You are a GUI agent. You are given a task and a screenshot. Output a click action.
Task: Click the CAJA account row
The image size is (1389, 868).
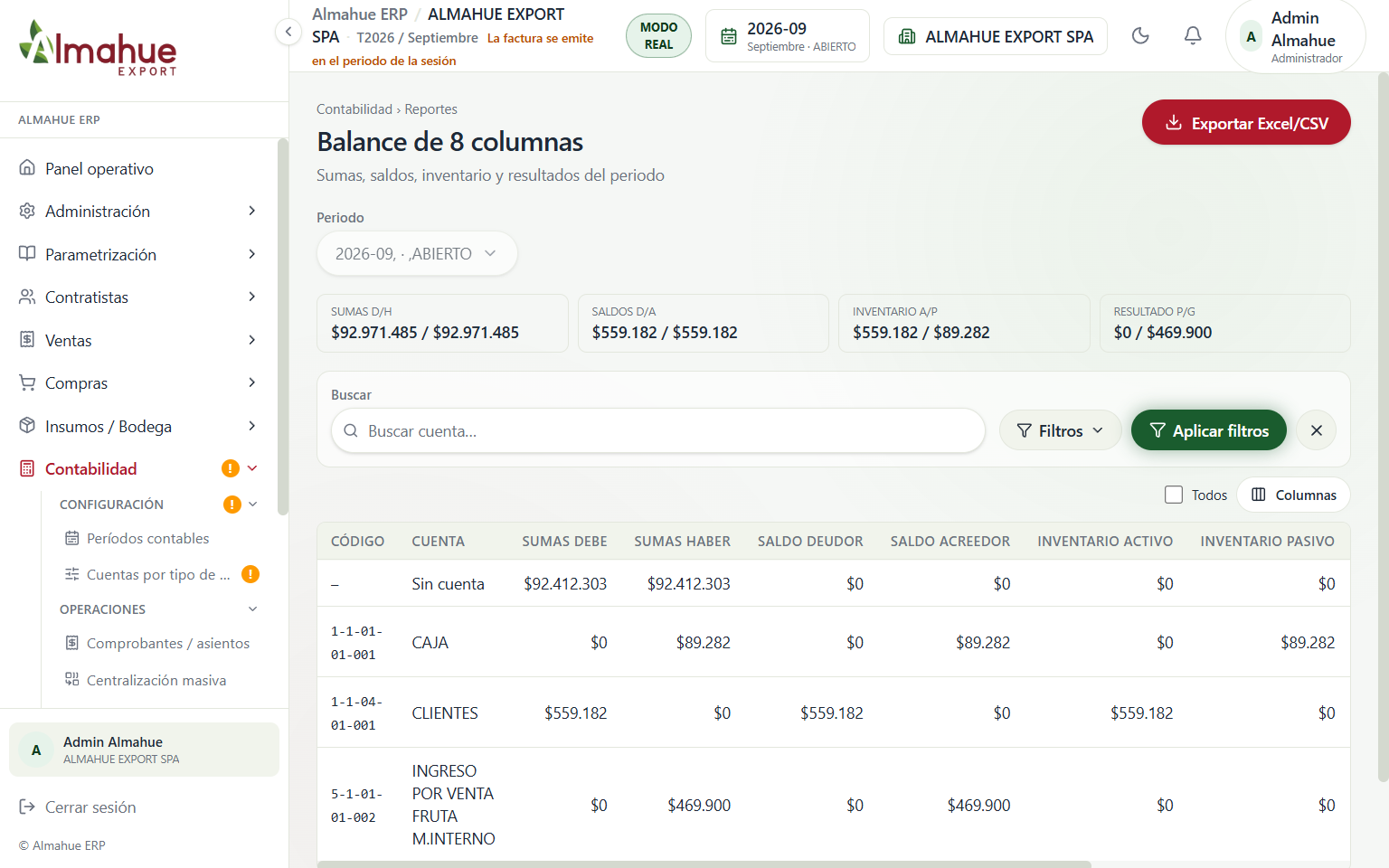tap(834, 643)
